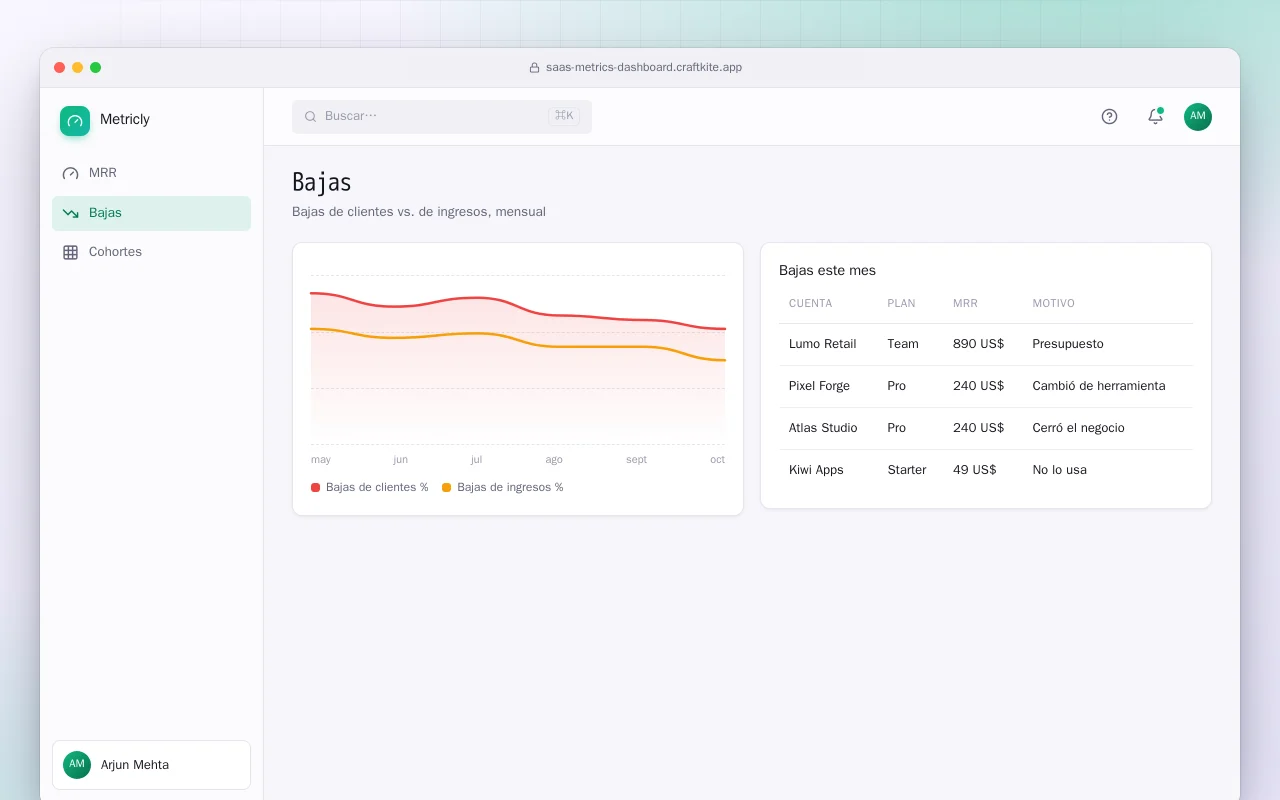Click the No lo usa reason
Image resolution: width=1280 pixels, height=800 pixels.
(1059, 470)
